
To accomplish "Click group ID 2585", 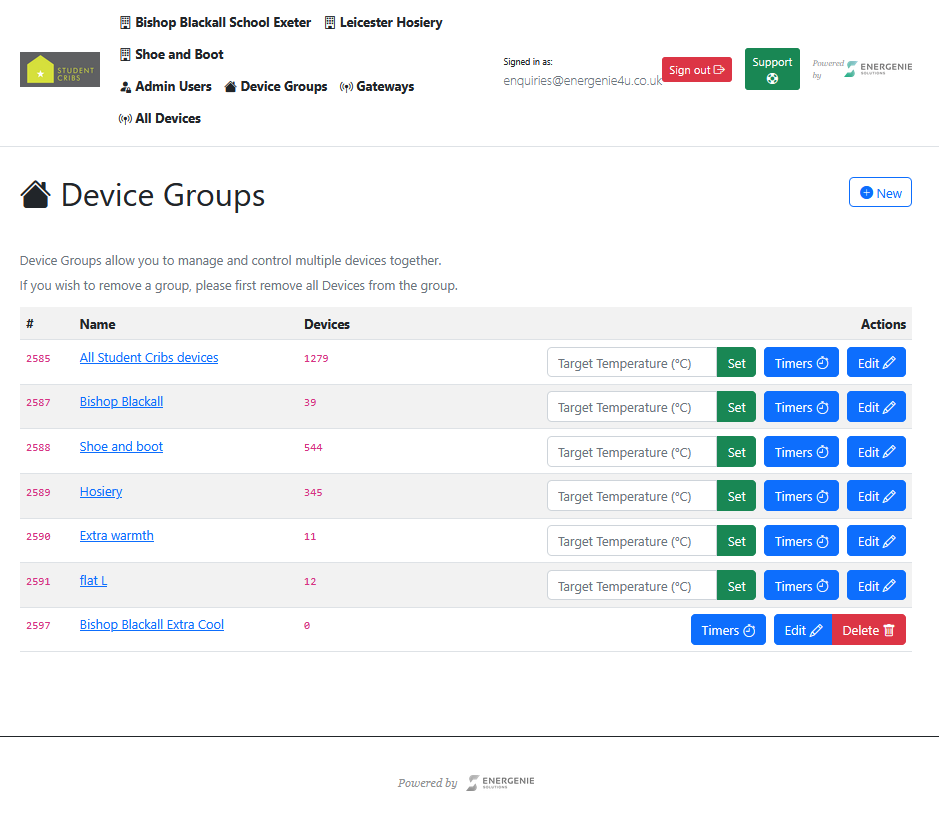I will [38, 359].
